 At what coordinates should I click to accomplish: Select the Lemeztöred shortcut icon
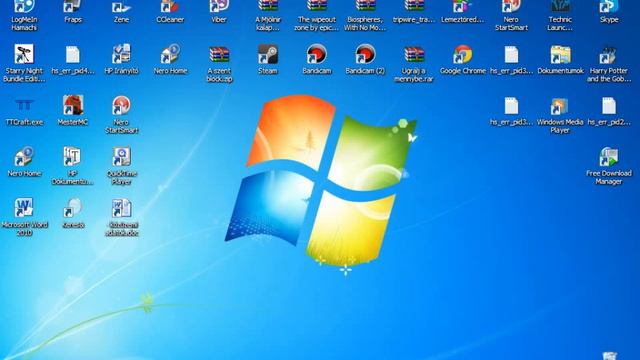[x=462, y=11]
